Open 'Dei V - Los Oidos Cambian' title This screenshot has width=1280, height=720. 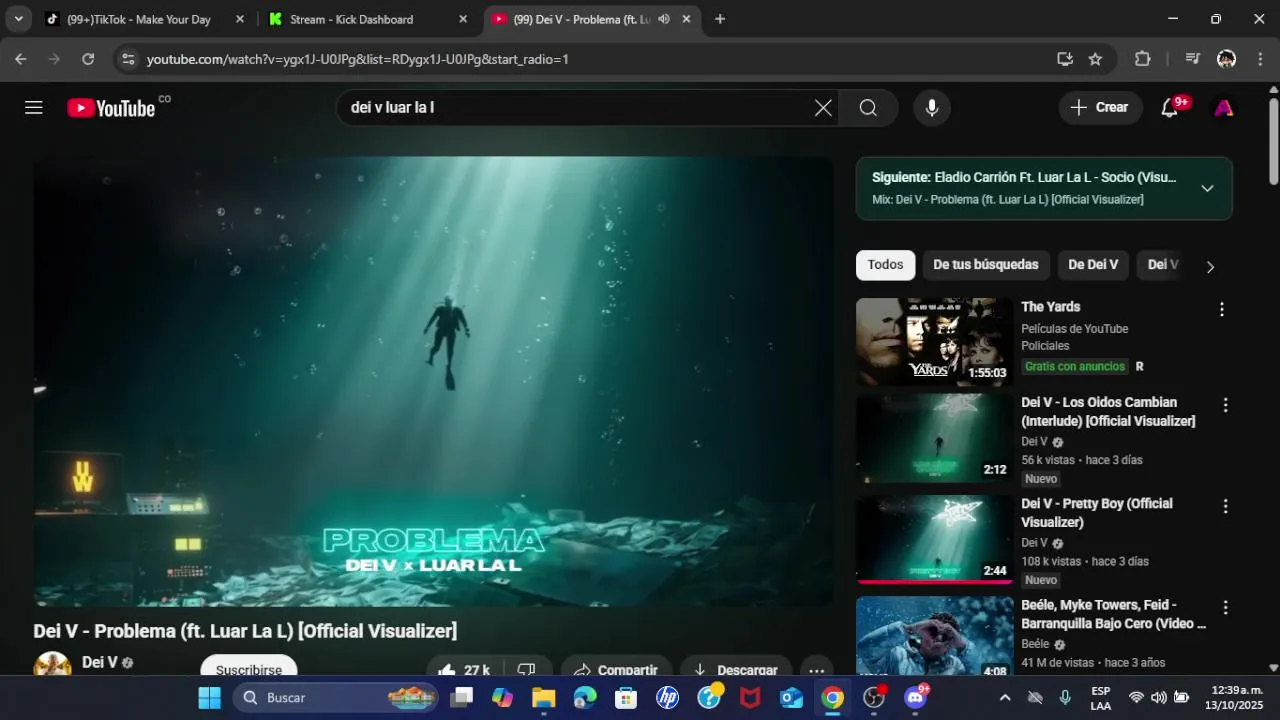click(x=1108, y=412)
